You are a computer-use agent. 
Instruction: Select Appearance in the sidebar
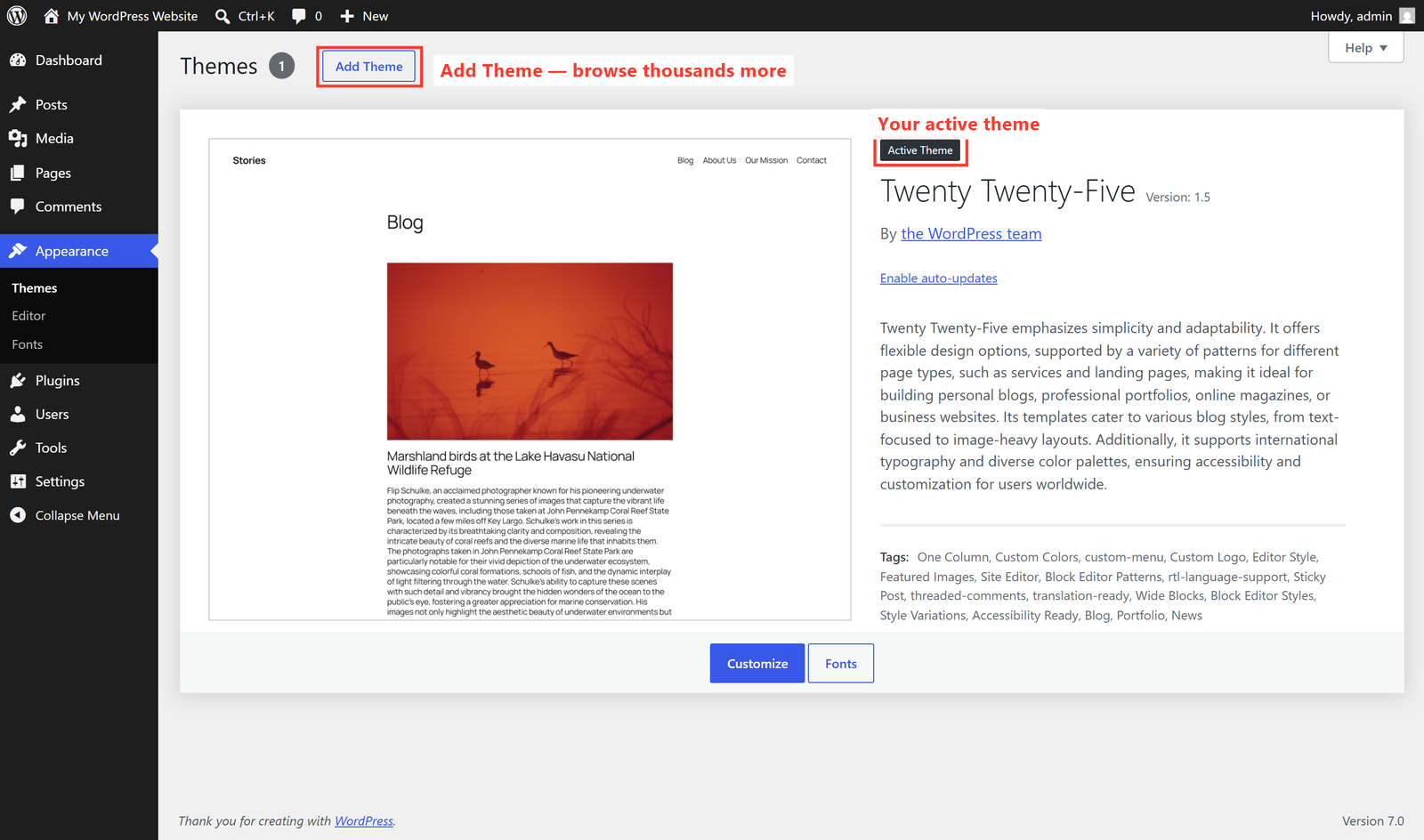(79, 251)
